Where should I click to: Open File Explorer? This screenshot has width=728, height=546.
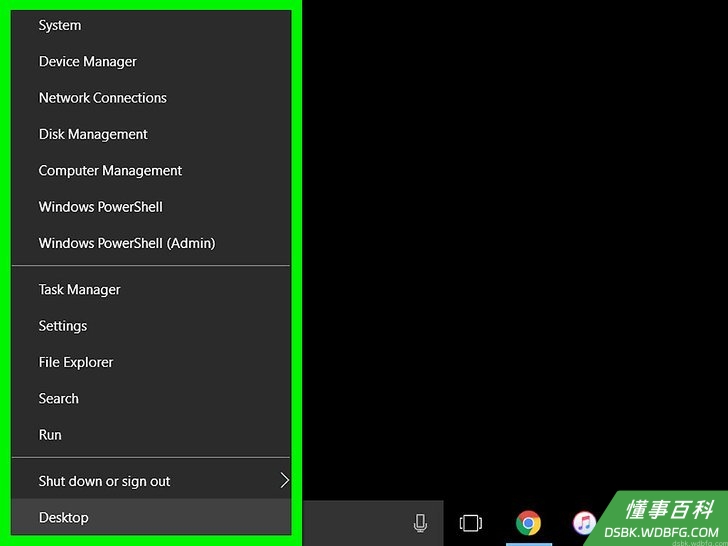coord(151,362)
